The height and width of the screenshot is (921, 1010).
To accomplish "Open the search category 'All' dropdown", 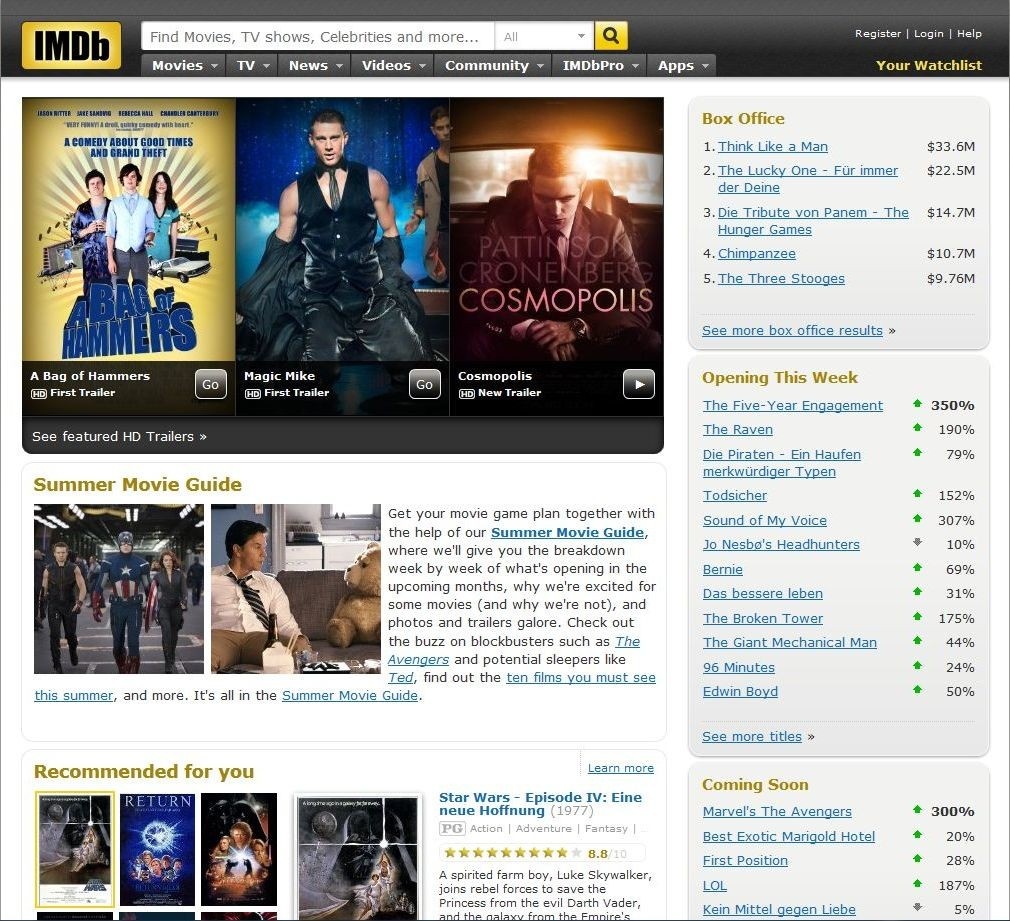I will (544, 36).
